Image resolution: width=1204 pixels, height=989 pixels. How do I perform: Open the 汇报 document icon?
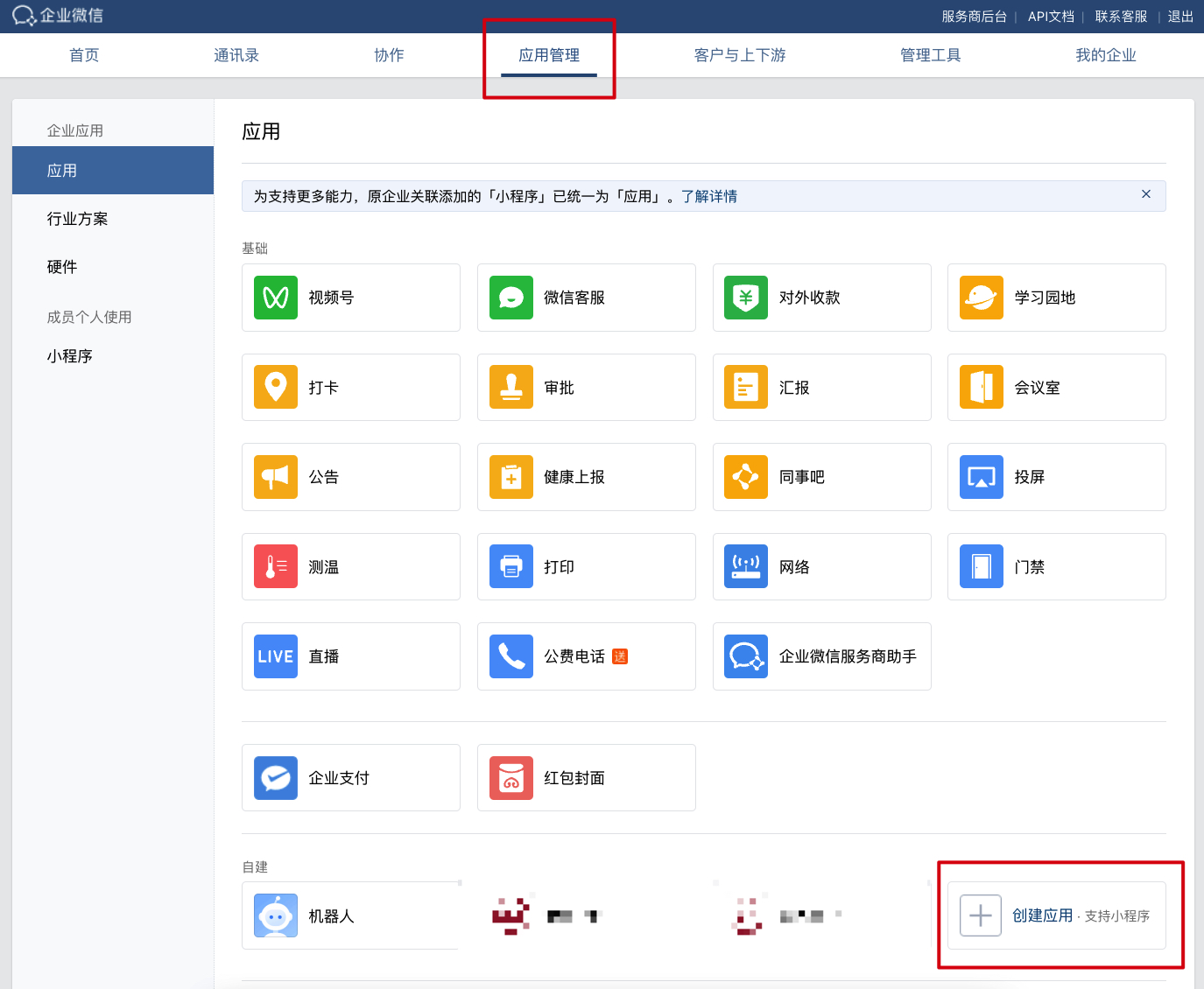tap(746, 387)
